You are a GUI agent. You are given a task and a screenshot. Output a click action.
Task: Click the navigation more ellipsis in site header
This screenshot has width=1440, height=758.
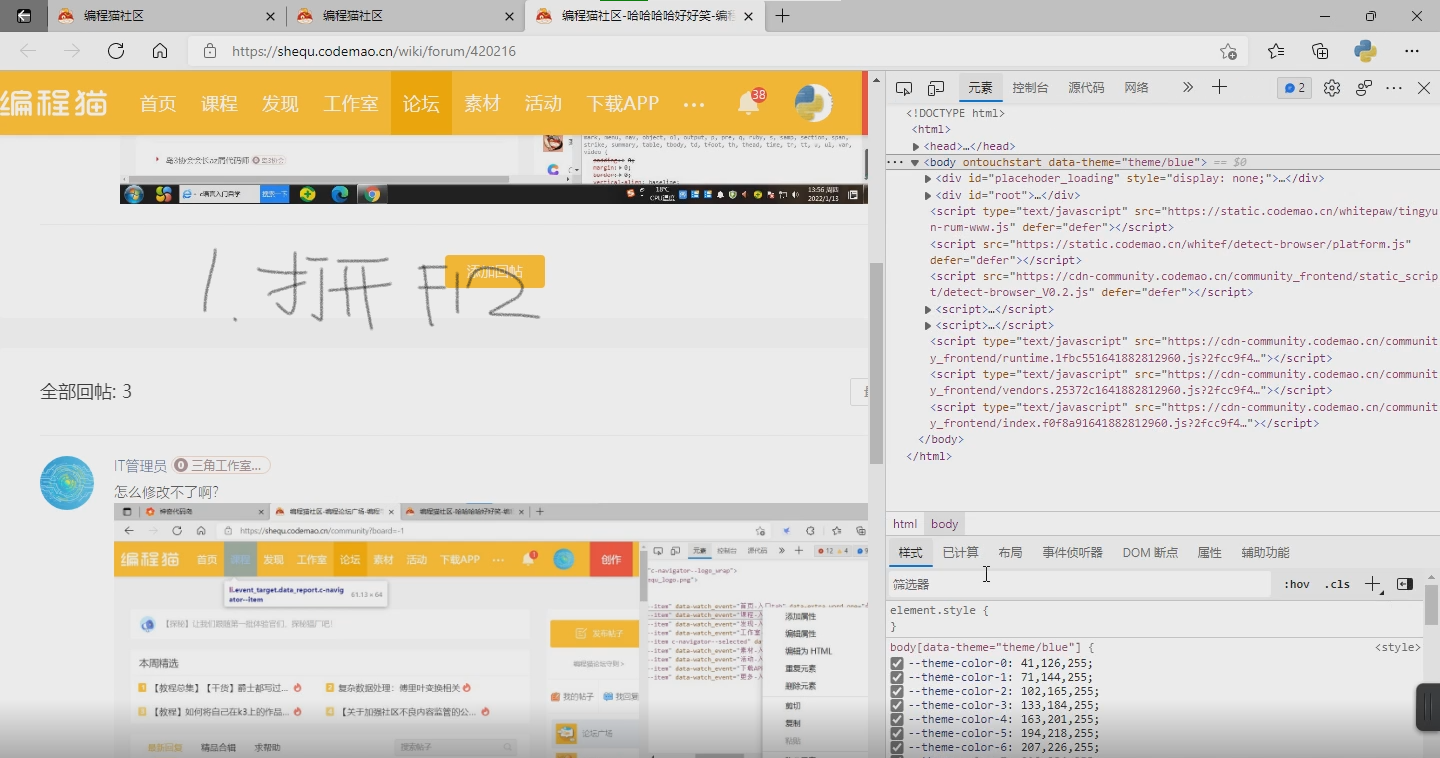pos(694,104)
